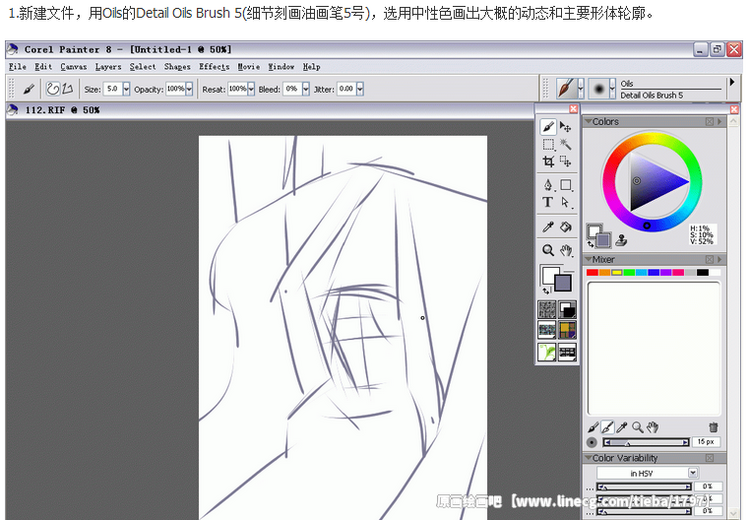
Task: Select the Pen tool
Action: tap(548, 185)
